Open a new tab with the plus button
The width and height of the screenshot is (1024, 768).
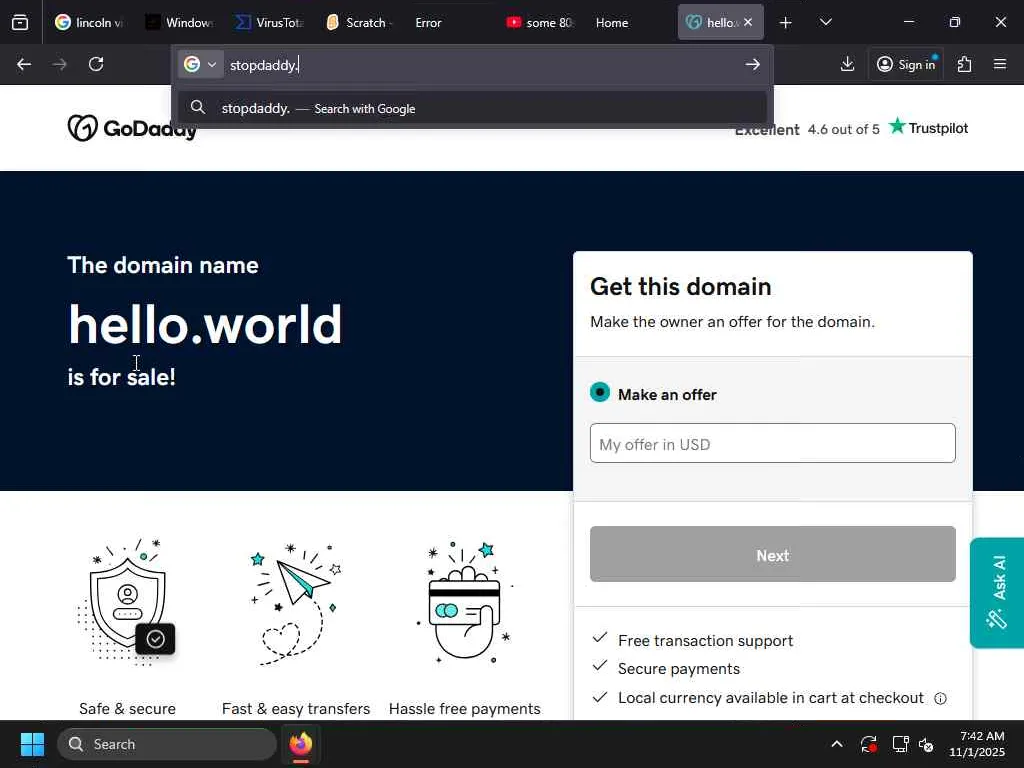pos(786,23)
